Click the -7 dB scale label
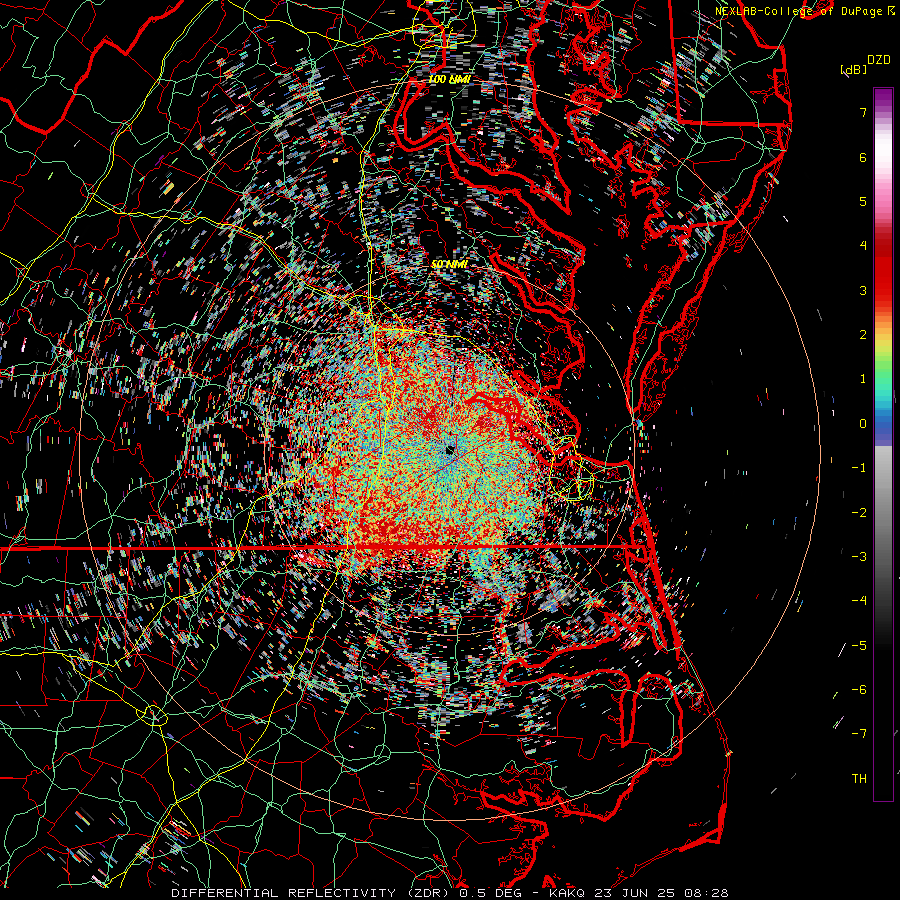900x900 pixels. [x=859, y=734]
